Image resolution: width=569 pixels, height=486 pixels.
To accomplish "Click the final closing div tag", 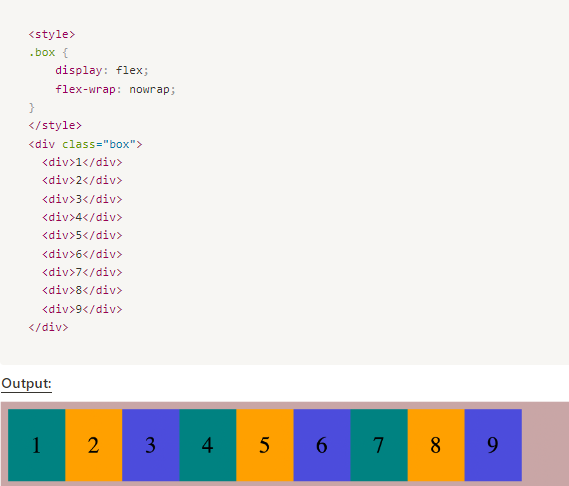I will pyautogui.click(x=48, y=327).
